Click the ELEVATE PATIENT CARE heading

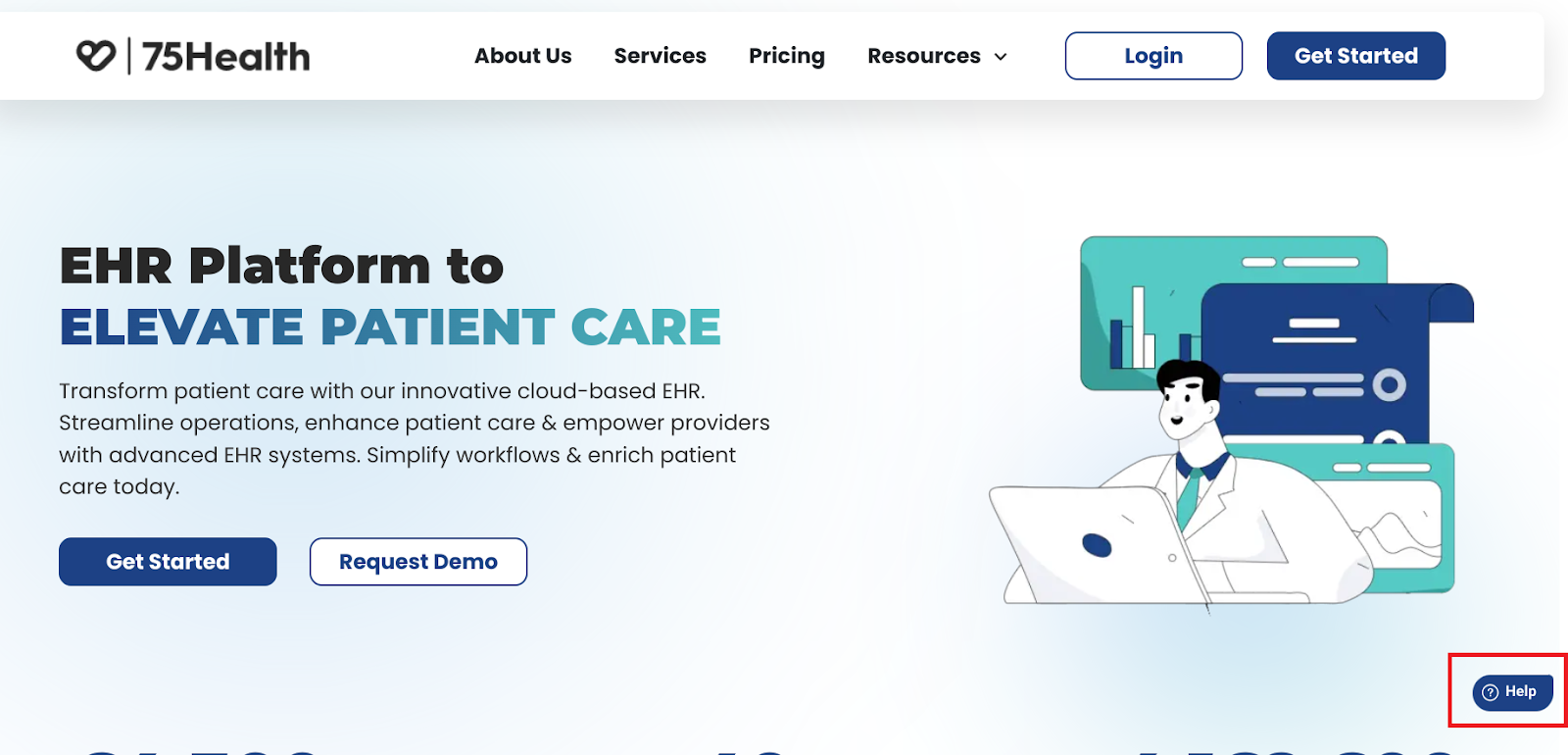coord(390,327)
